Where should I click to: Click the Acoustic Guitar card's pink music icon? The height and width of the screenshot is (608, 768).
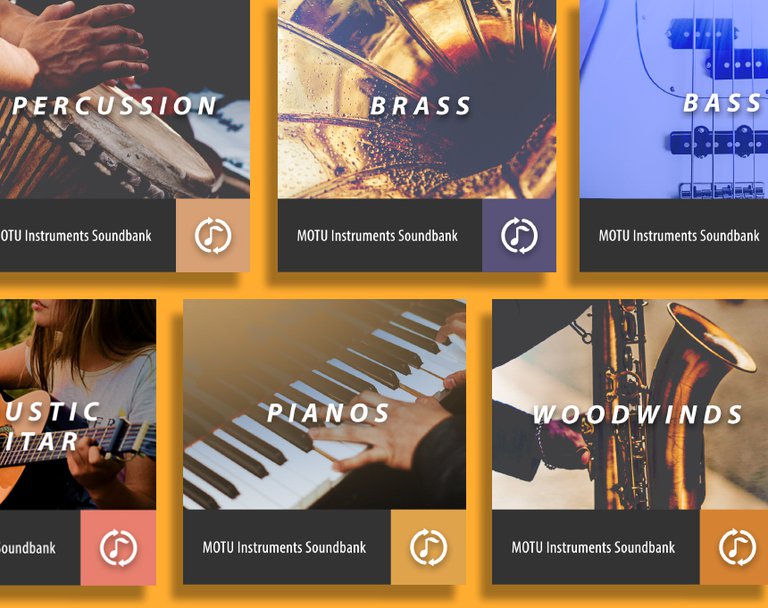119,548
